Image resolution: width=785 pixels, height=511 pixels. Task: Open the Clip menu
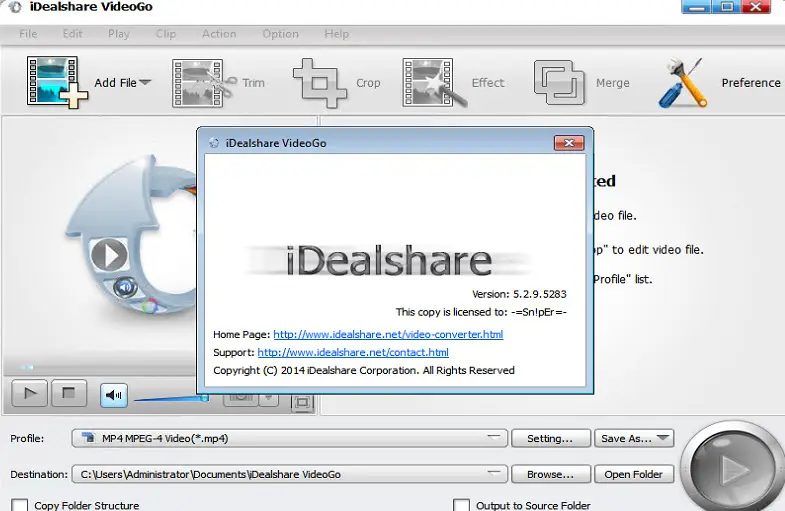tap(166, 34)
